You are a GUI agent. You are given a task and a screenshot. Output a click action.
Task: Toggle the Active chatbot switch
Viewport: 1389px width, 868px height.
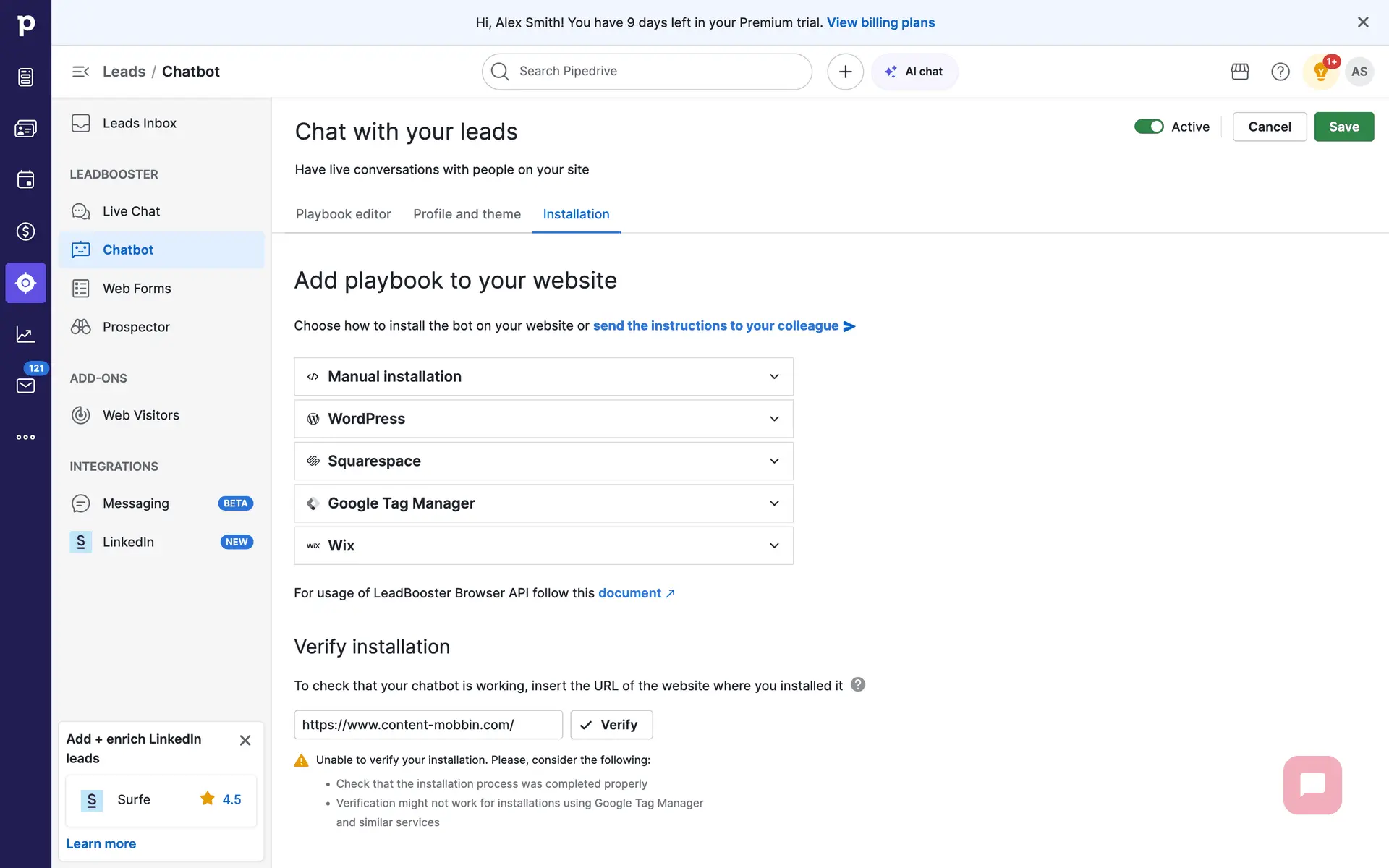coord(1148,127)
